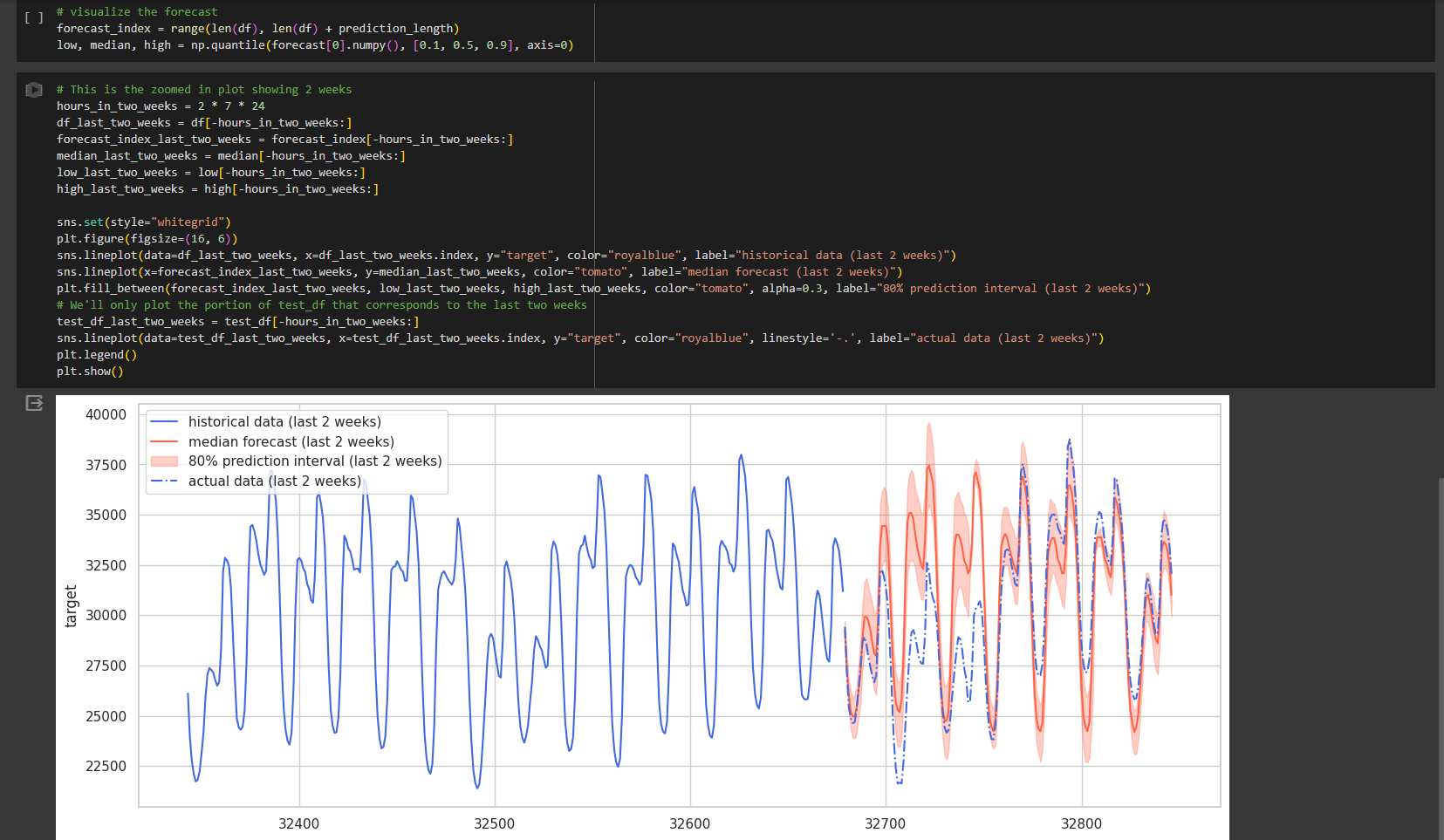1444x840 pixels.
Task: Click the output toggle icon beside chart
Action: coord(34,403)
